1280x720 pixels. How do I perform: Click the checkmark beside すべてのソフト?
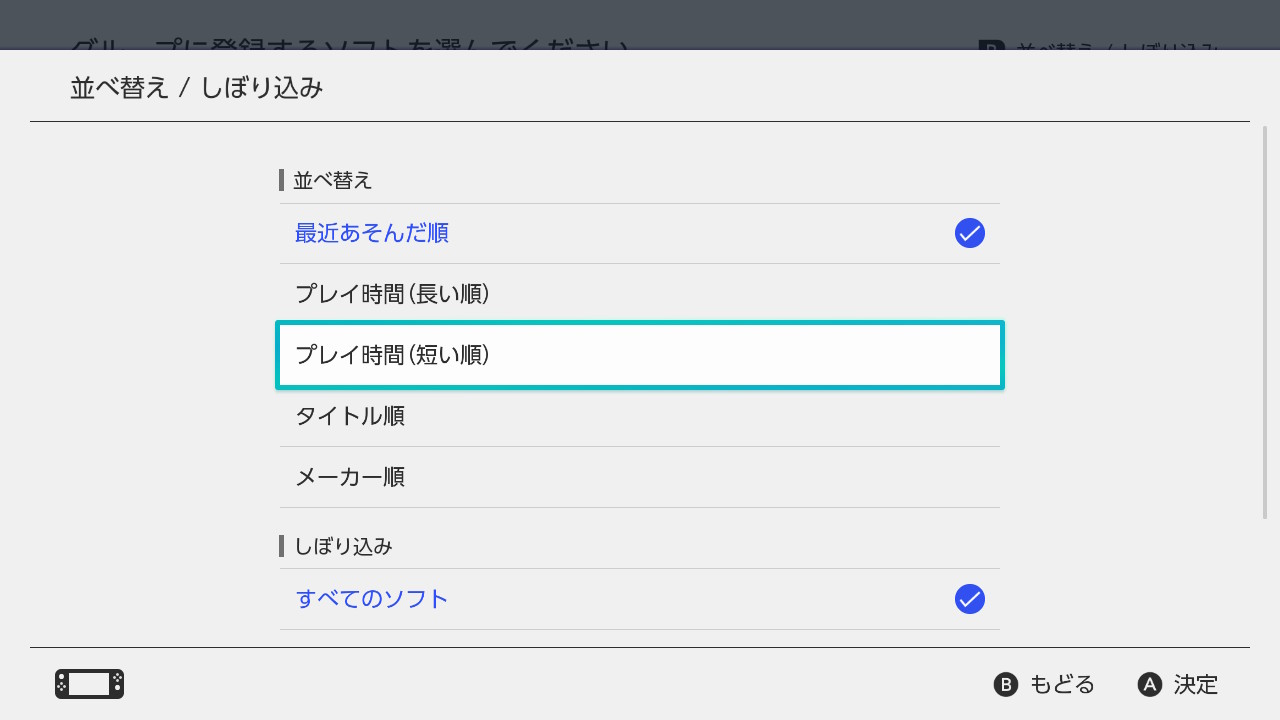point(970,599)
